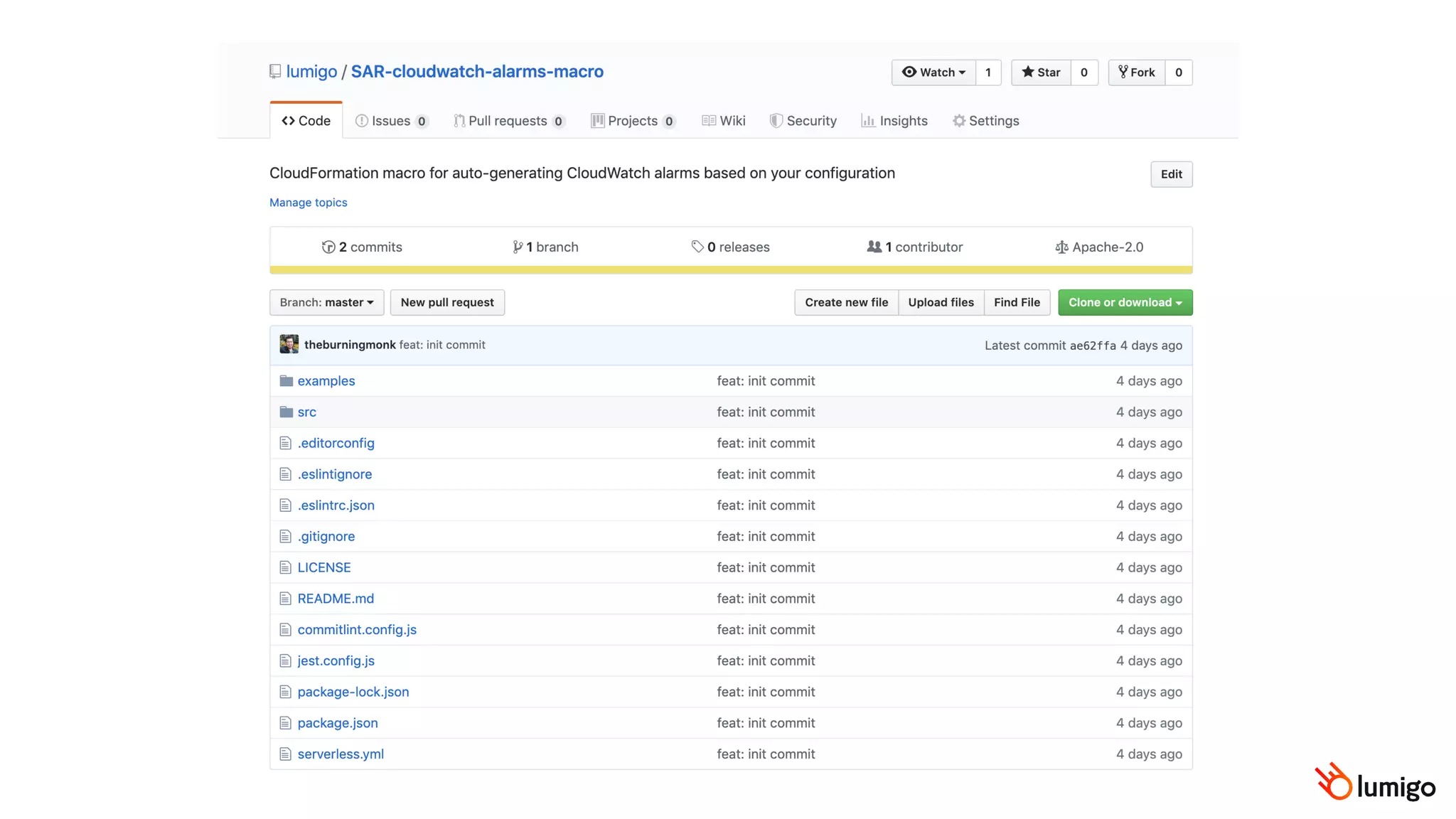Open the examples folder icon
The width and height of the screenshot is (1456, 819).
(x=287, y=381)
